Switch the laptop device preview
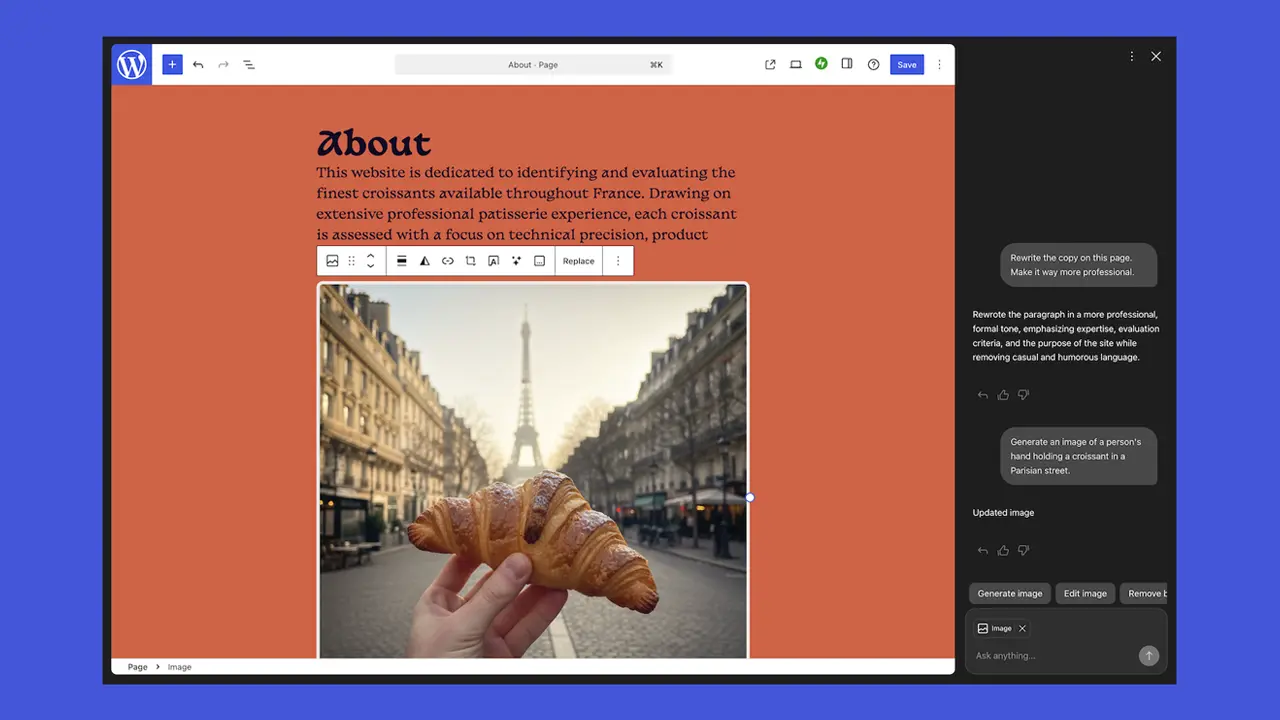This screenshot has width=1280, height=720. tap(796, 65)
